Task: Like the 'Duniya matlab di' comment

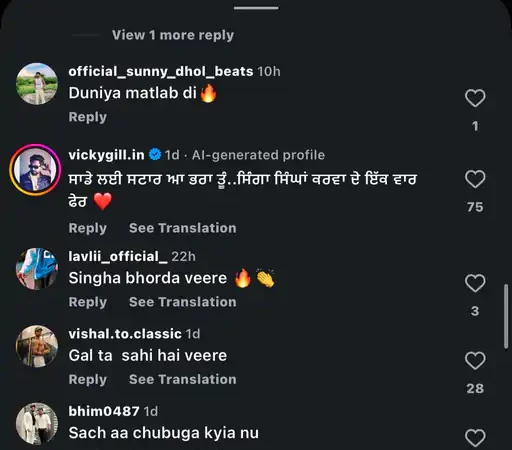Action: point(475,98)
